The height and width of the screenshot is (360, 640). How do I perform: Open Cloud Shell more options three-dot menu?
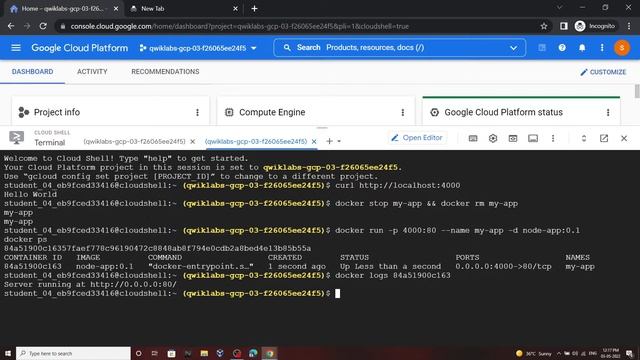pyautogui.click(x=553, y=138)
